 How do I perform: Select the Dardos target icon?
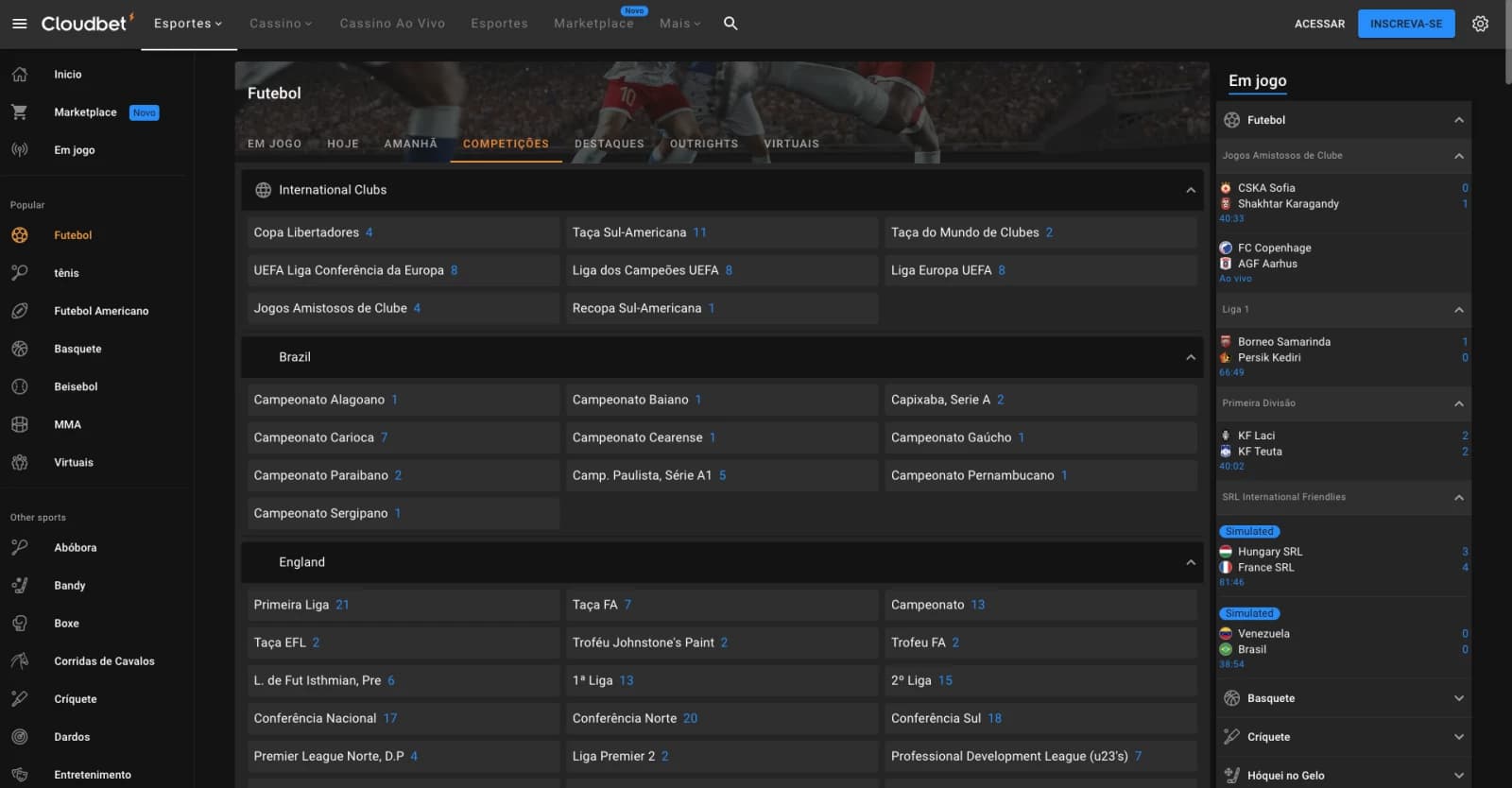click(20, 736)
